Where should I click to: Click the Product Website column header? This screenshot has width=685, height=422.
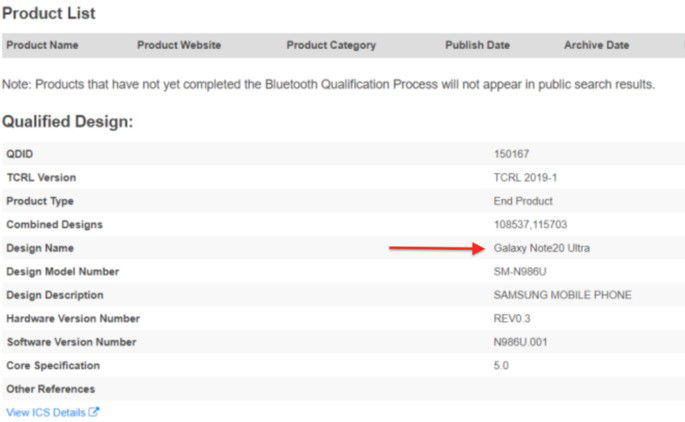[x=179, y=45]
